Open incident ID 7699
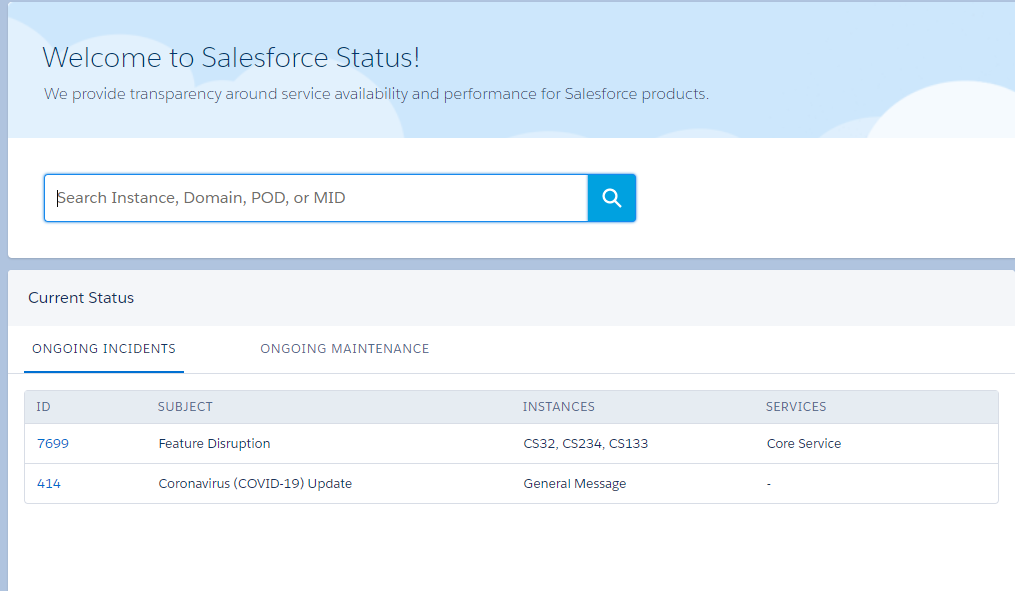This screenshot has height=591, width=1015. pyautogui.click(x=53, y=444)
